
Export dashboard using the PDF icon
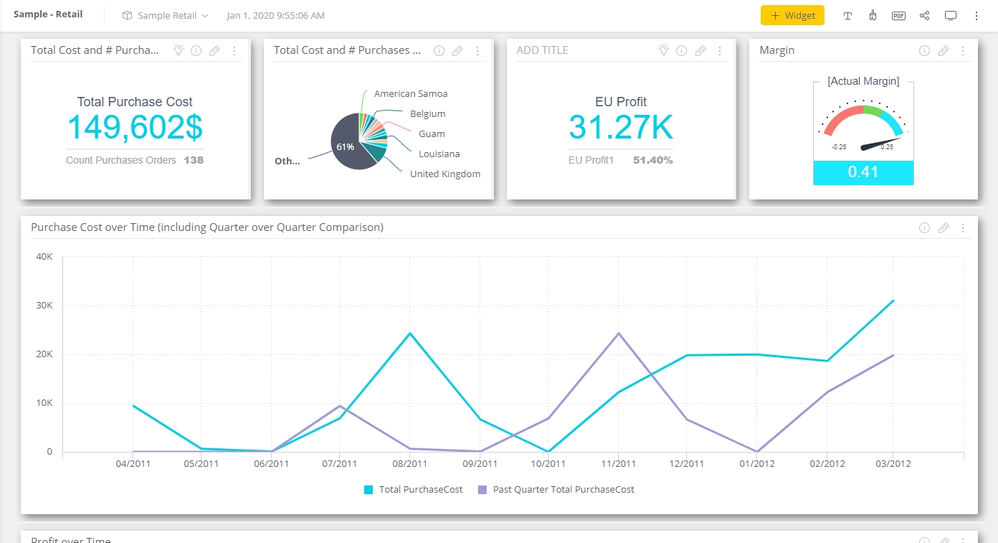(898, 16)
